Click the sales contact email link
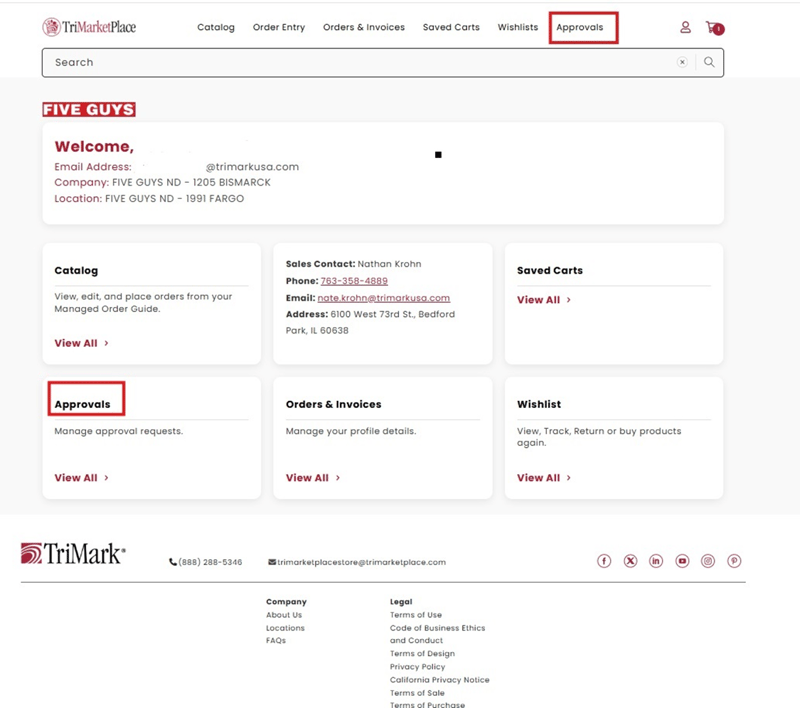 384,298
